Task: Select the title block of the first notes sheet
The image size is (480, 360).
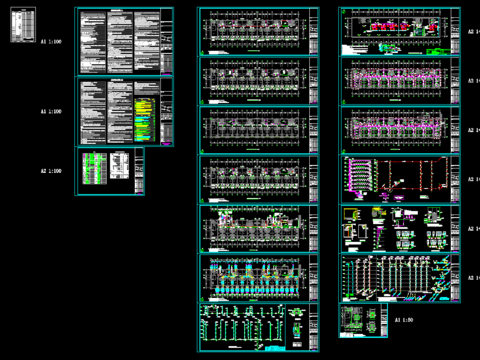Action: (166, 42)
